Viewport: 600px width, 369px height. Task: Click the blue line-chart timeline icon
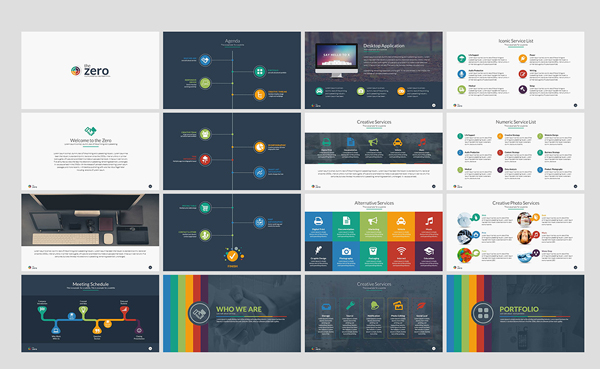pos(259,173)
